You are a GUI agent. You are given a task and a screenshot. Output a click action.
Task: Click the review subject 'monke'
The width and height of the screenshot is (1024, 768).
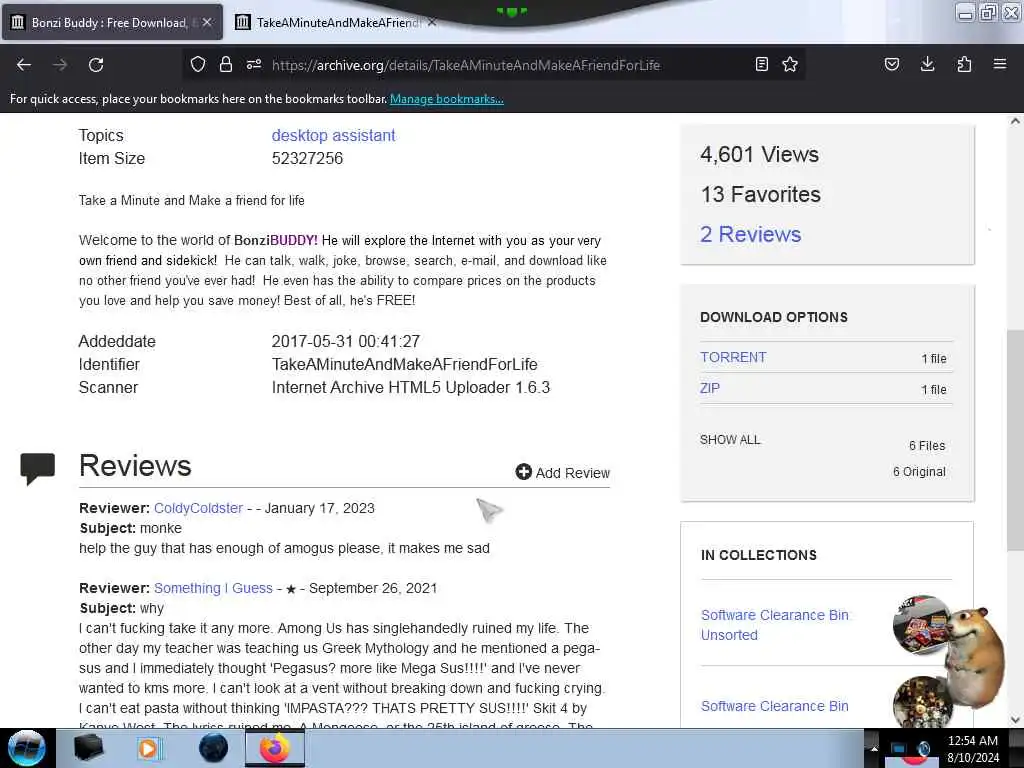tap(161, 528)
